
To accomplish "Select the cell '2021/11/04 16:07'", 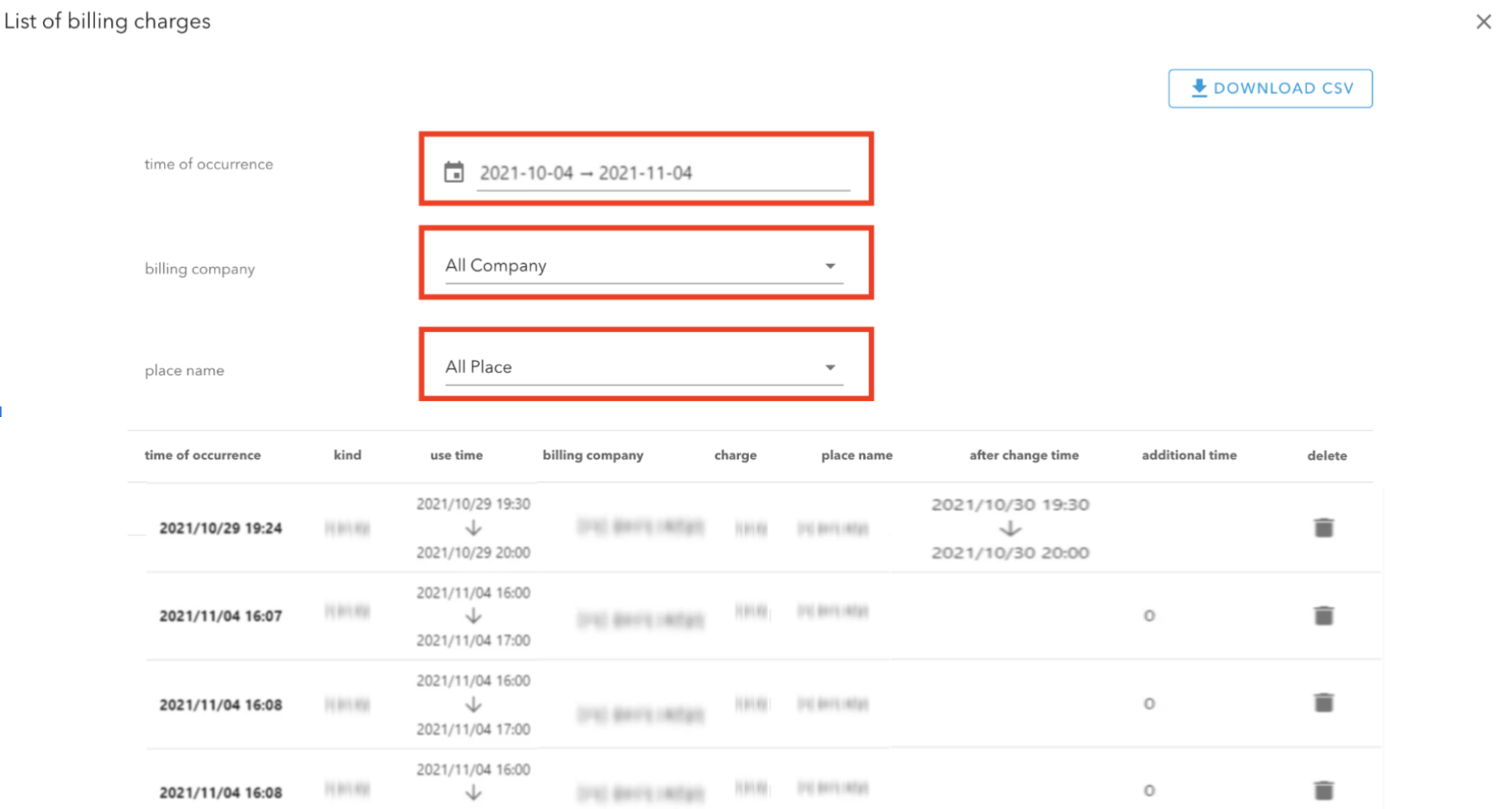I will 221,616.
